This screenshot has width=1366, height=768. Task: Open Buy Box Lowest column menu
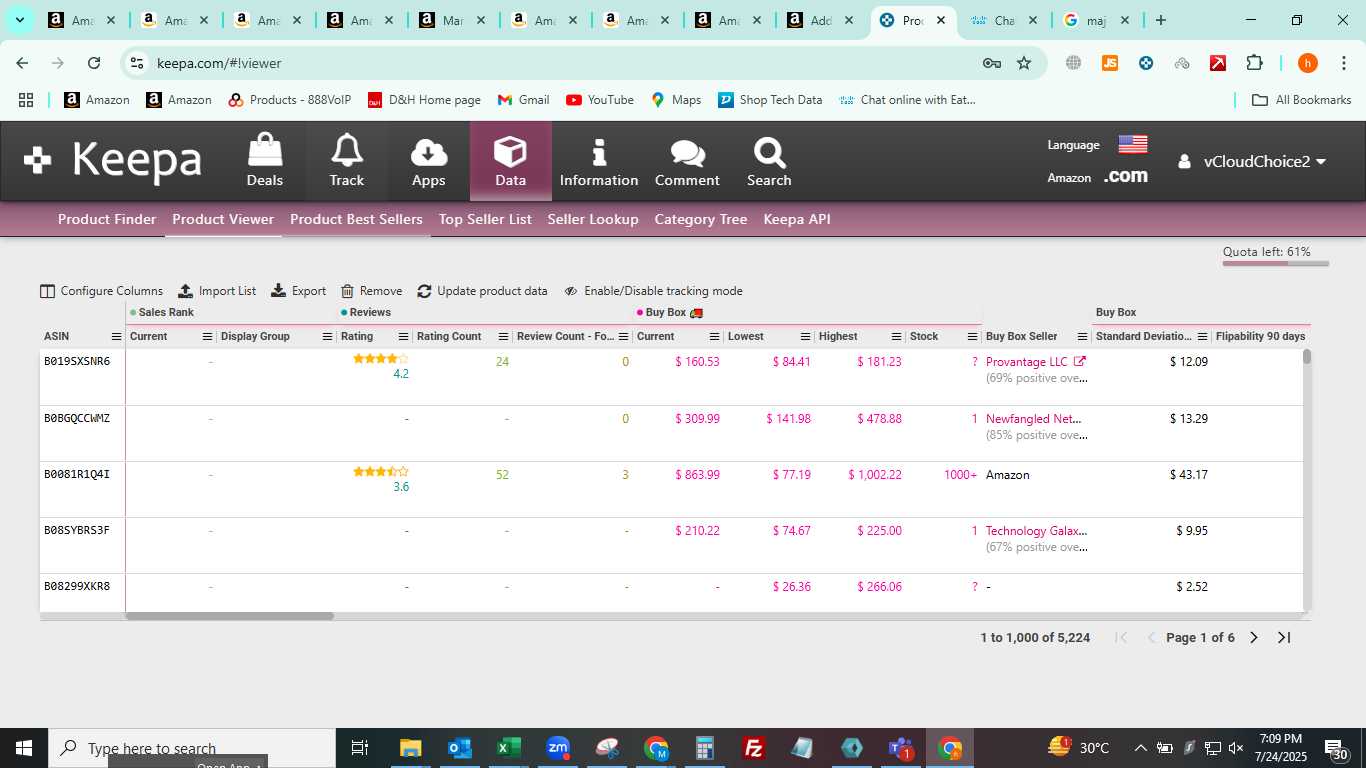[806, 337]
